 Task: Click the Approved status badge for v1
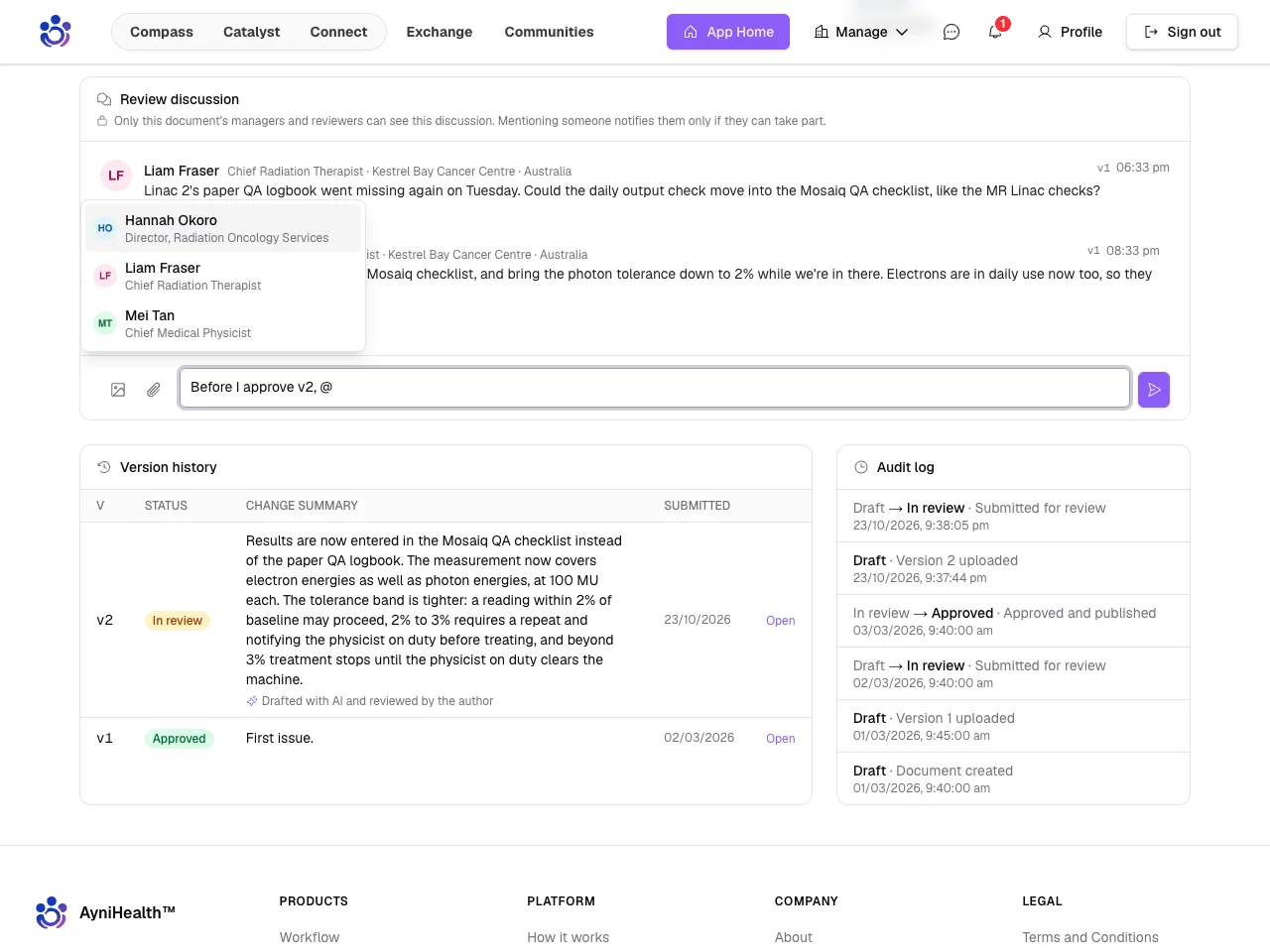(179, 739)
